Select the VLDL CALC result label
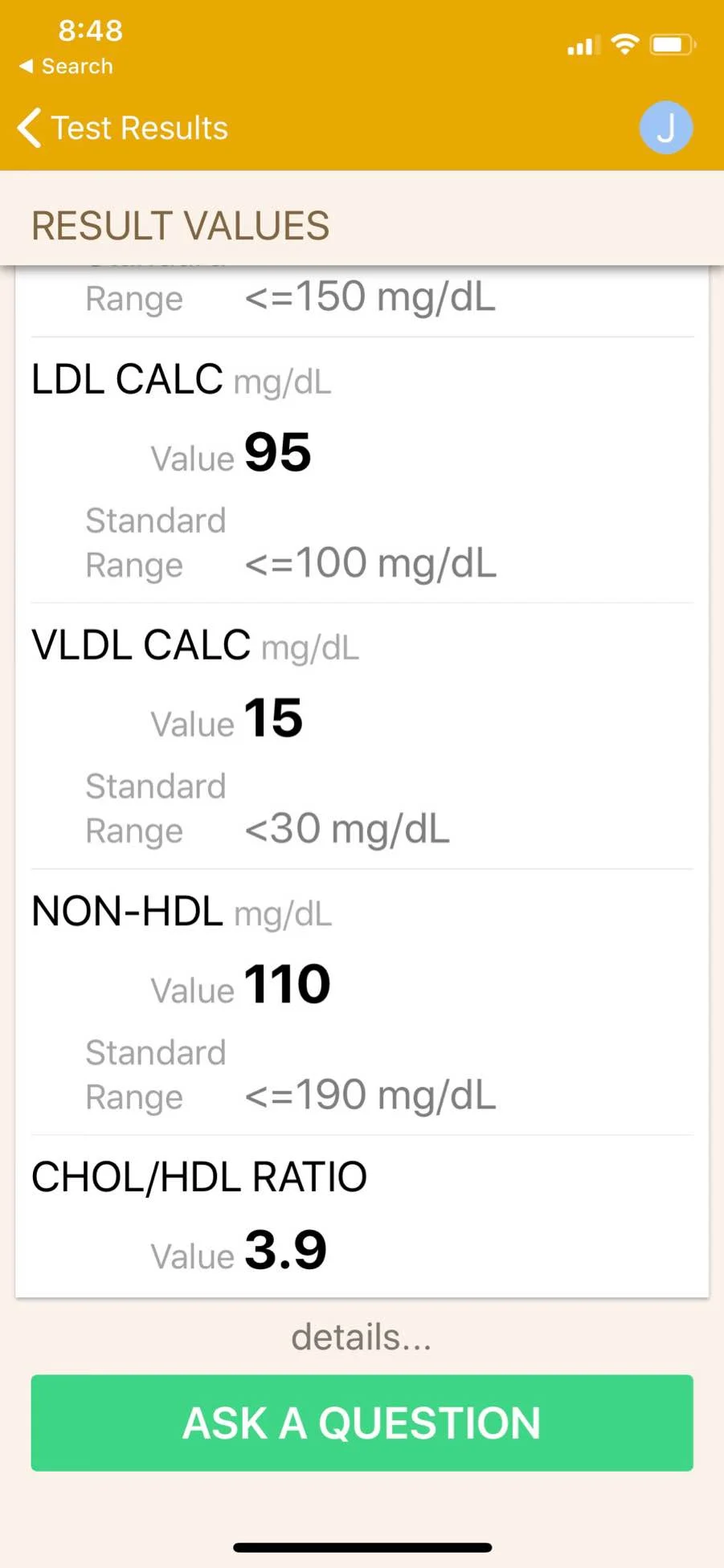 click(141, 645)
